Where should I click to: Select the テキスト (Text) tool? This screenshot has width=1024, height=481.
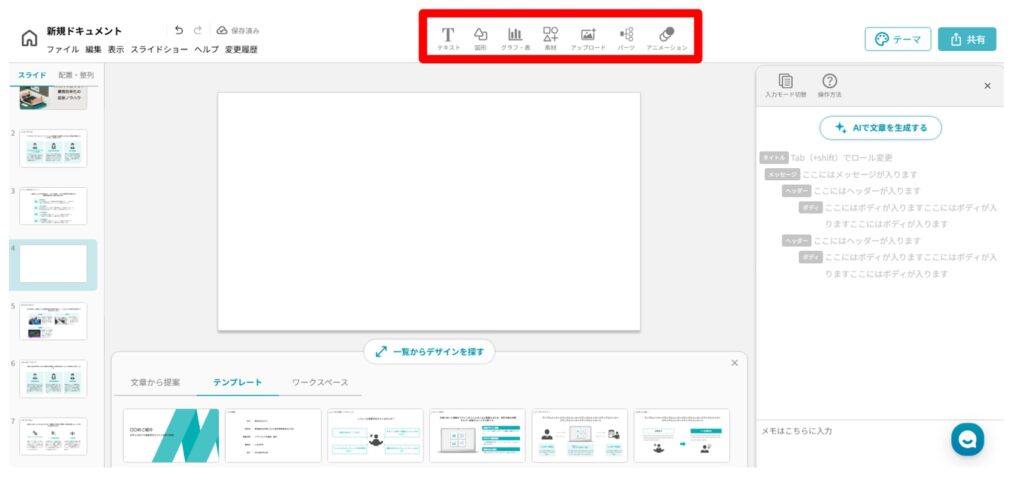coord(448,37)
